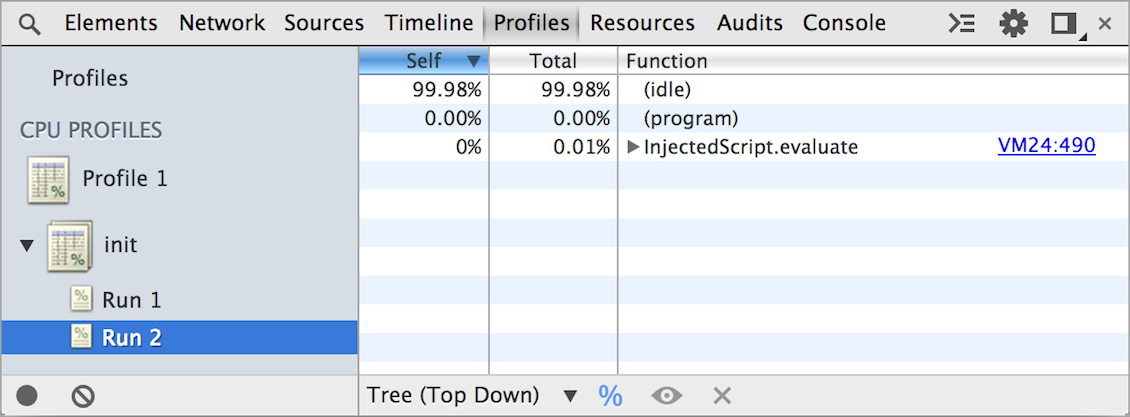Focus selected function with eye icon
Screen dimensions: 1130x417
666,396
